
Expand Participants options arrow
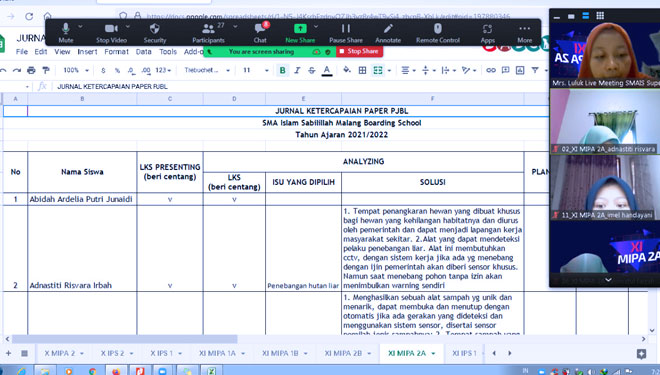tap(235, 27)
